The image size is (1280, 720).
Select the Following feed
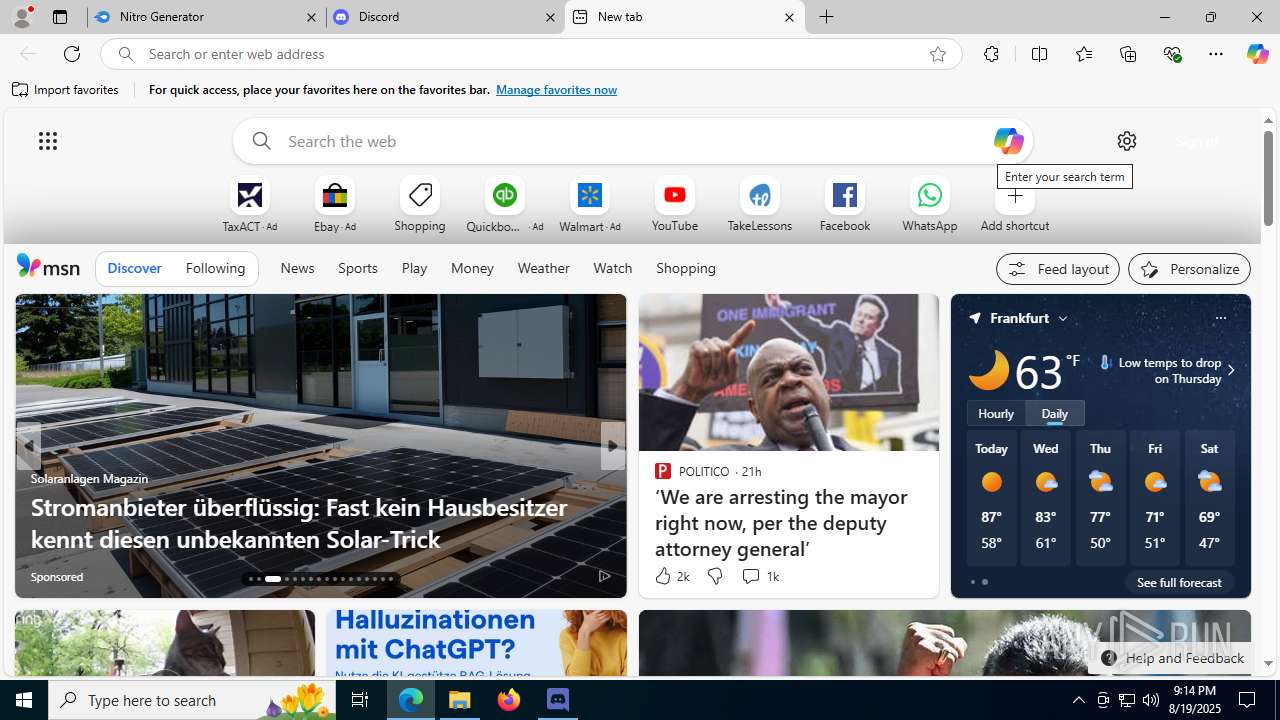[x=215, y=268]
